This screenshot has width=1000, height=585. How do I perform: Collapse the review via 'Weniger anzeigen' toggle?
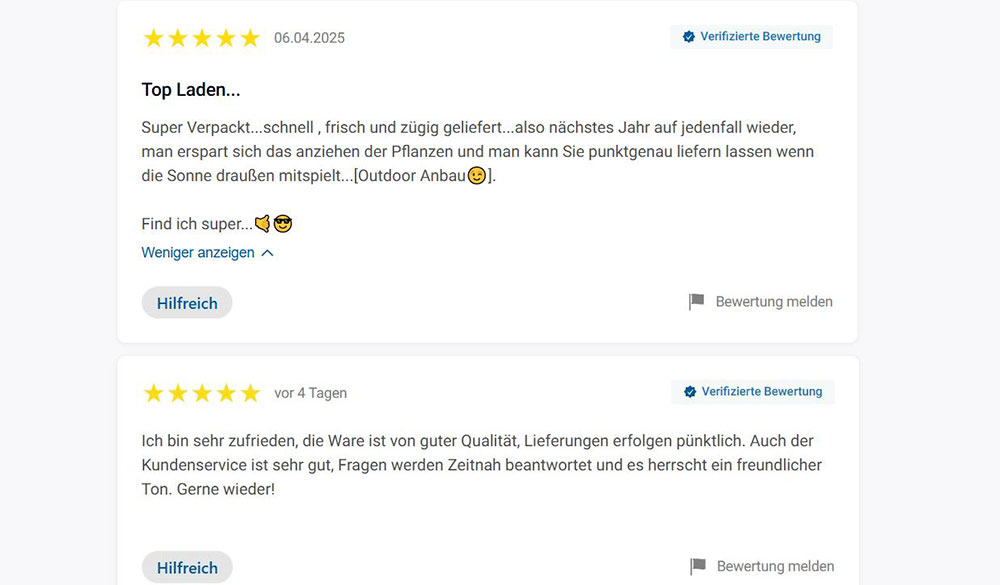coord(197,252)
